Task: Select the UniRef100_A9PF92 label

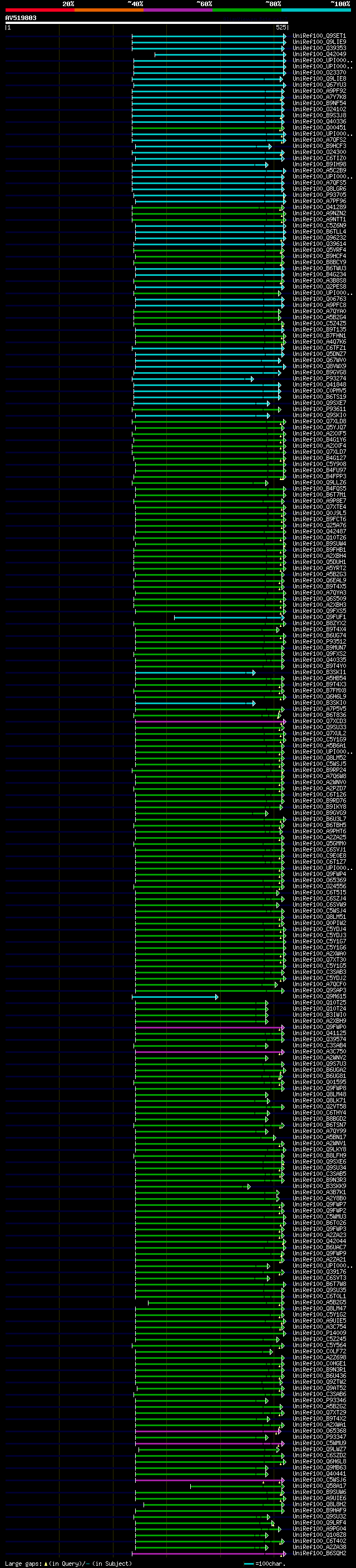Action: [x=319, y=91]
